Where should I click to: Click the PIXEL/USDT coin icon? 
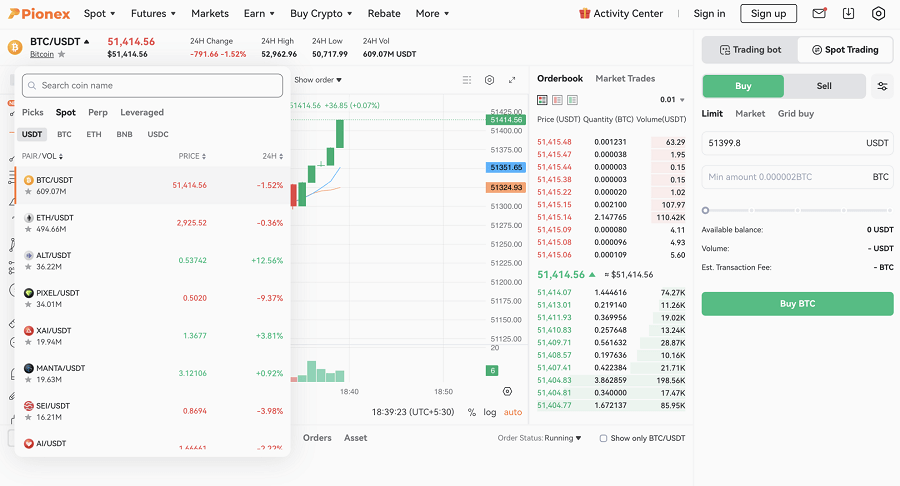28,293
